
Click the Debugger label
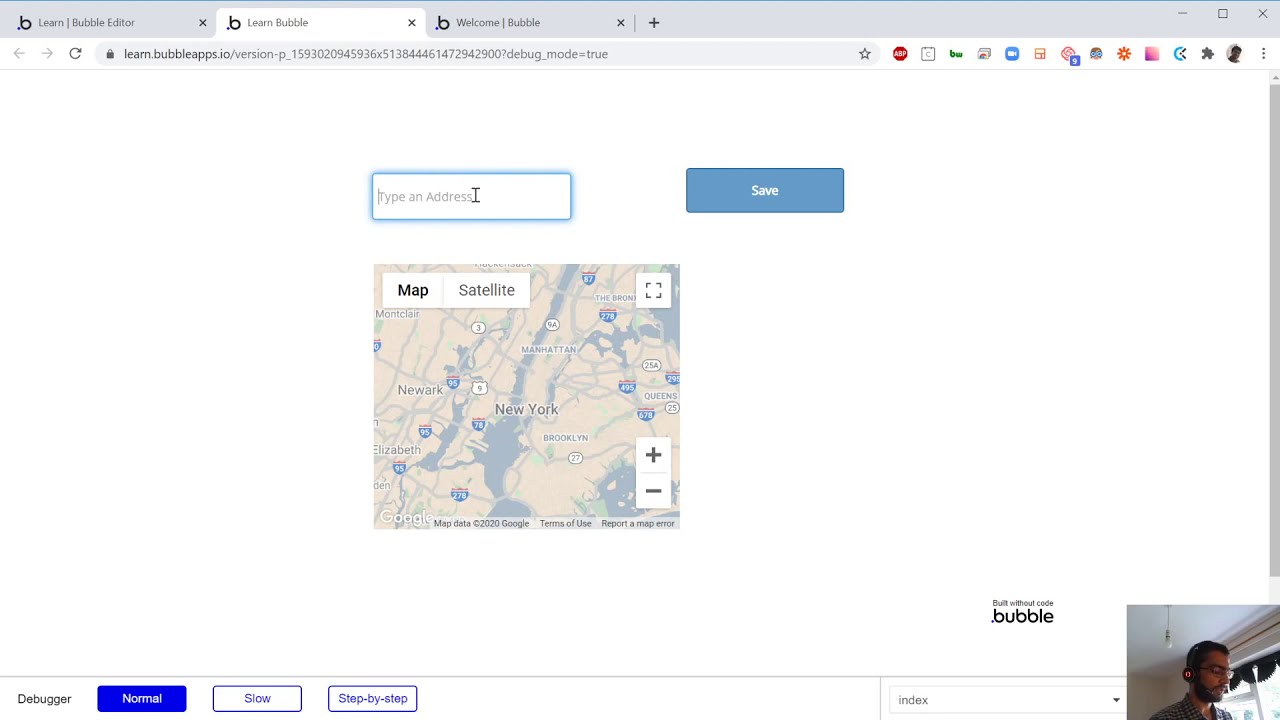click(x=44, y=699)
